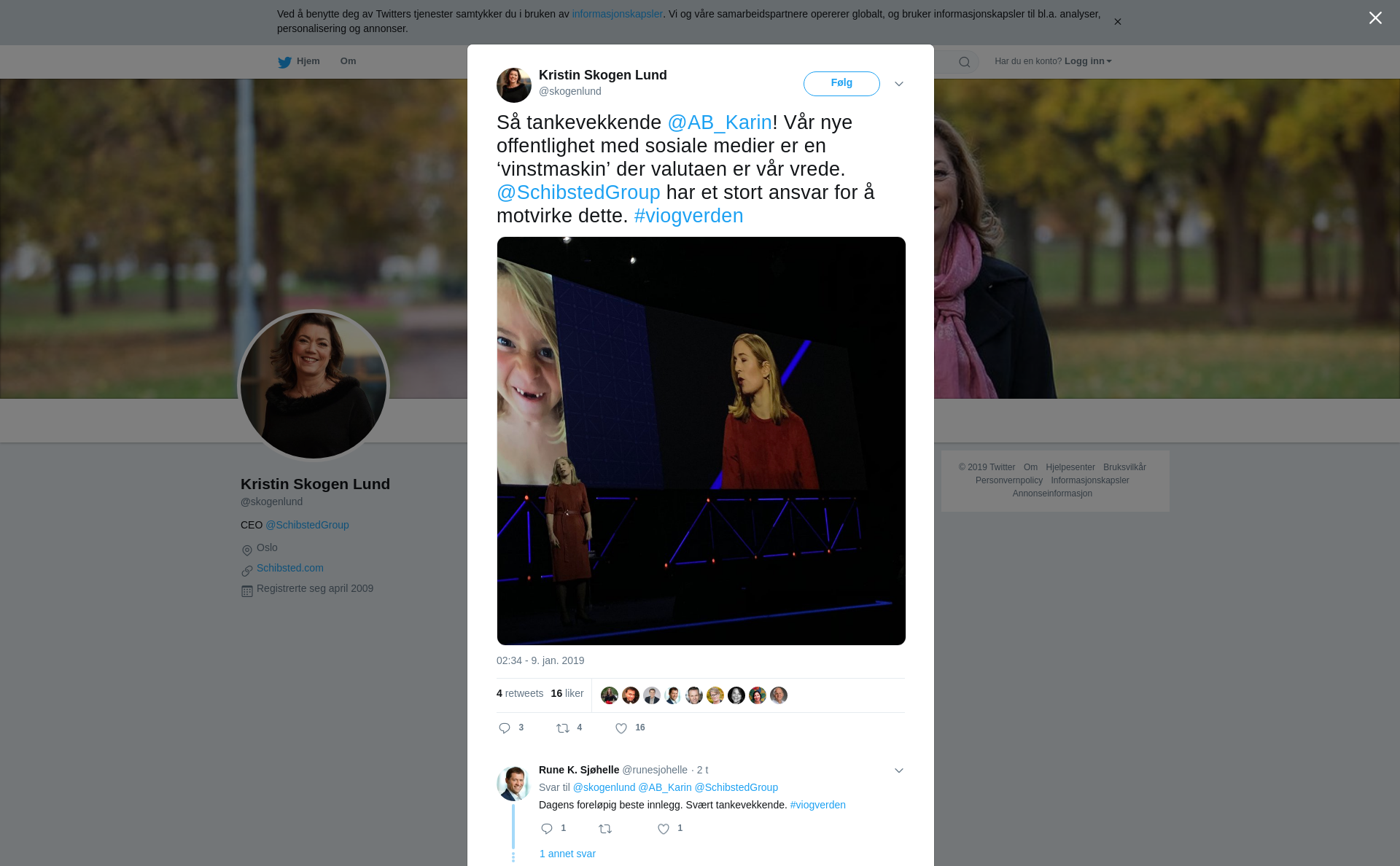The width and height of the screenshot is (1400, 866).
Task: Open the Om menu item
Action: click(348, 61)
